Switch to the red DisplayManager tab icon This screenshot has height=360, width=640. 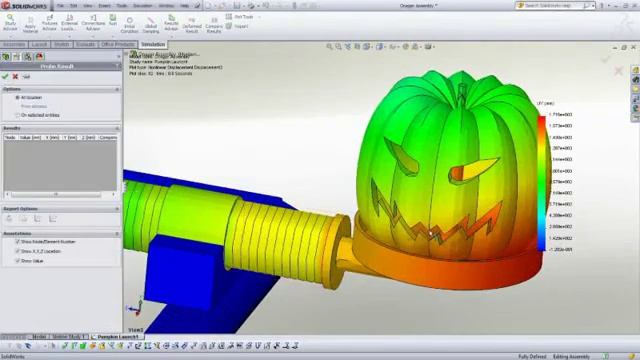39,57
